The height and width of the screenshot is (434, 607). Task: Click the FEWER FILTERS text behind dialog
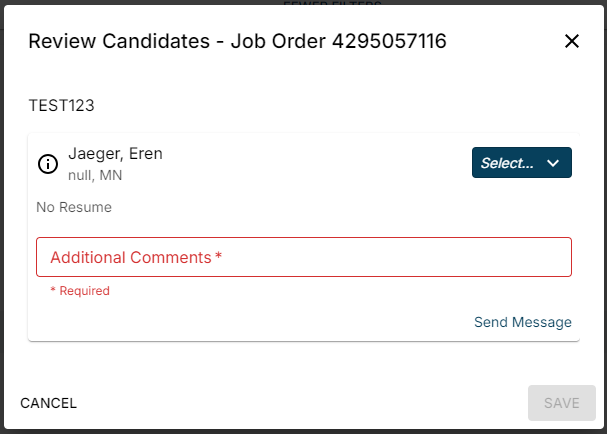[x=332, y=4]
